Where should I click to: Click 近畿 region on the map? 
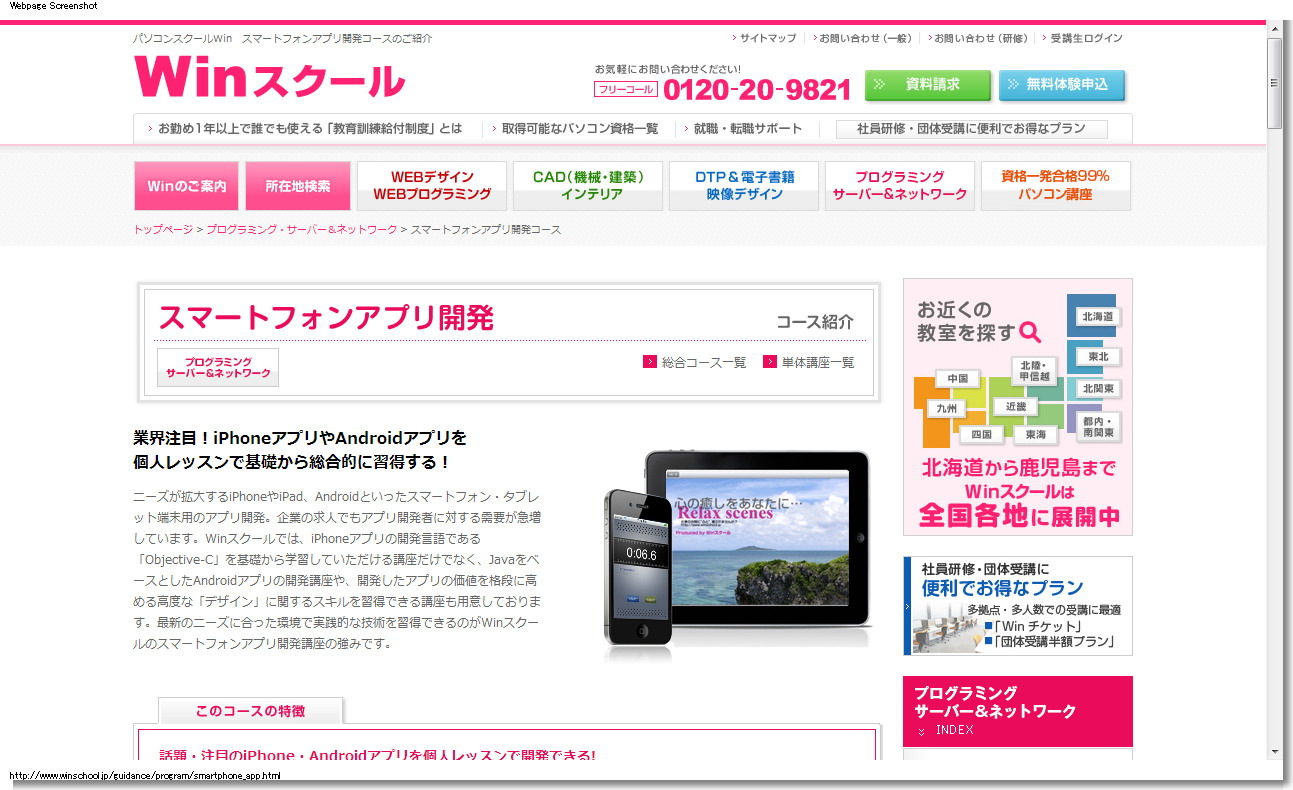pos(1016,407)
